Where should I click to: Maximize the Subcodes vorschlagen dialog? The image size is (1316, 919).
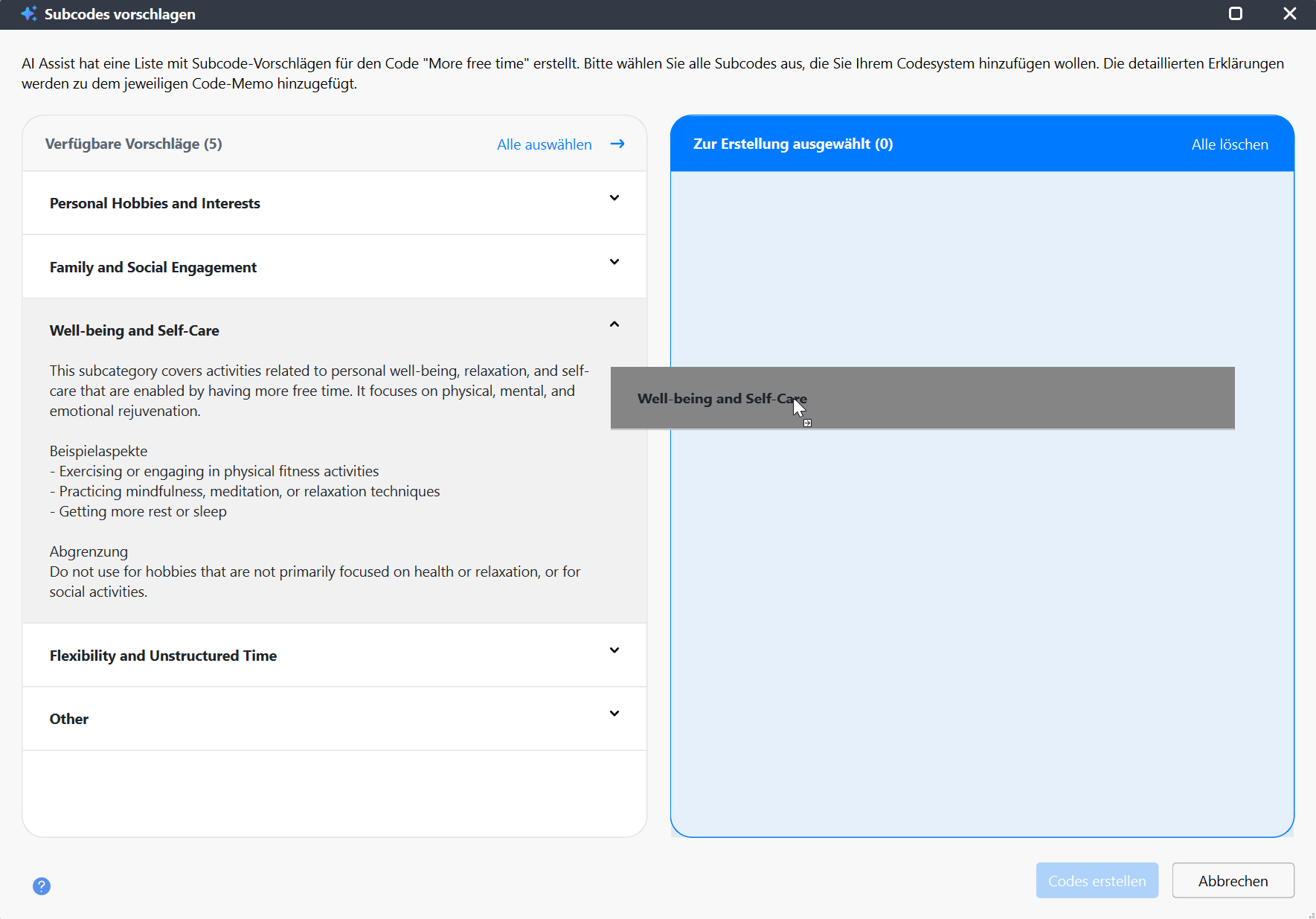pos(1235,14)
